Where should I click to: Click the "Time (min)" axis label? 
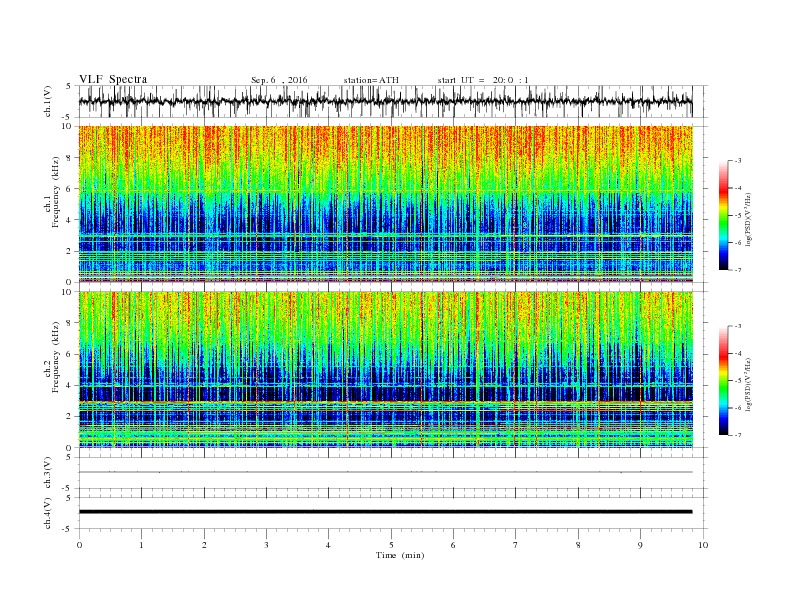point(400,555)
